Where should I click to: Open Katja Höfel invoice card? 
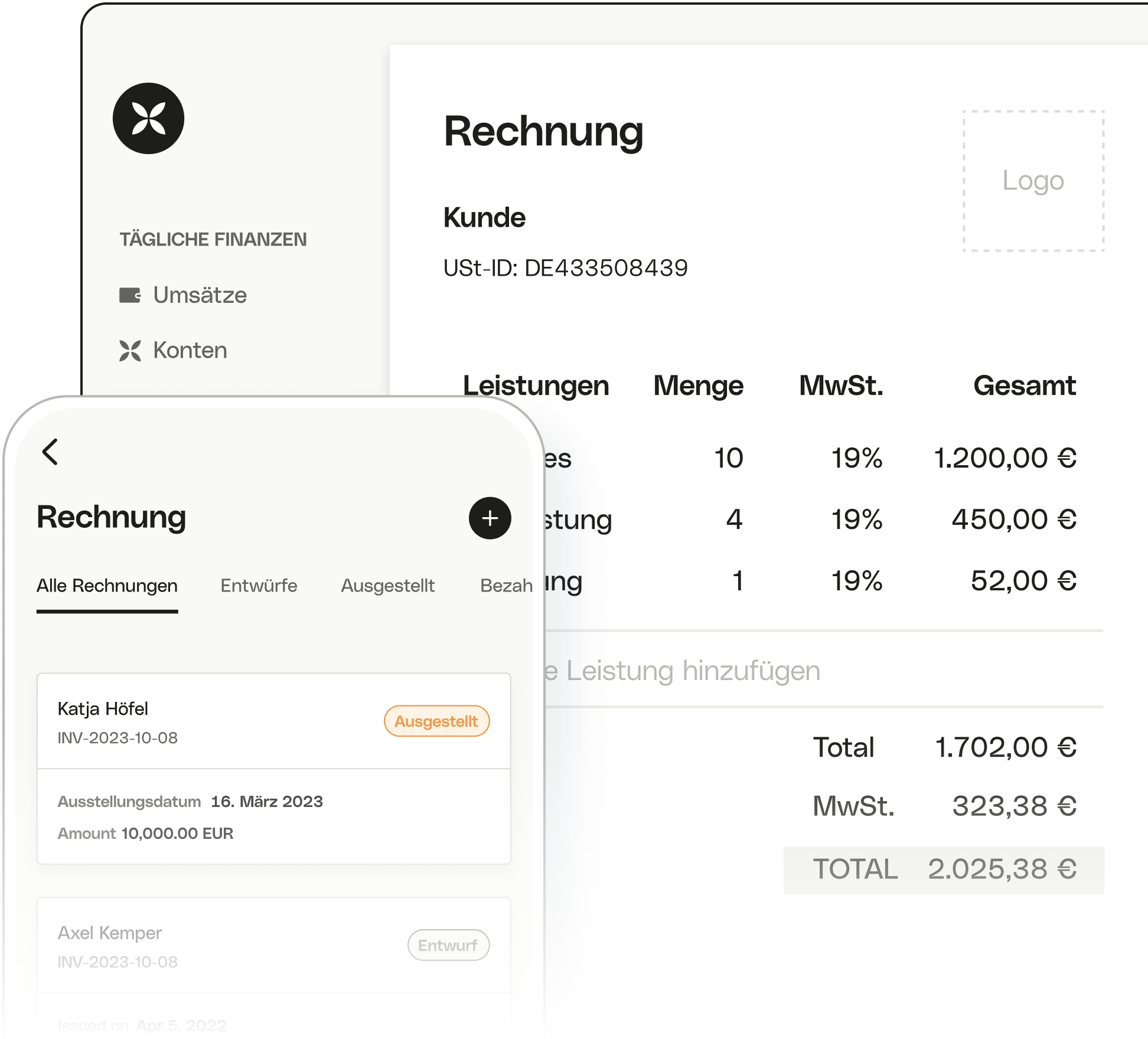coord(274,769)
